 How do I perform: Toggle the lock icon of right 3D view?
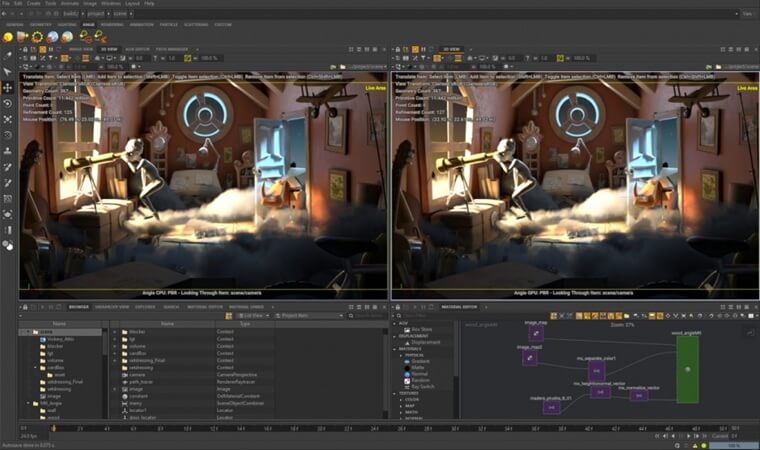[x=397, y=49]
